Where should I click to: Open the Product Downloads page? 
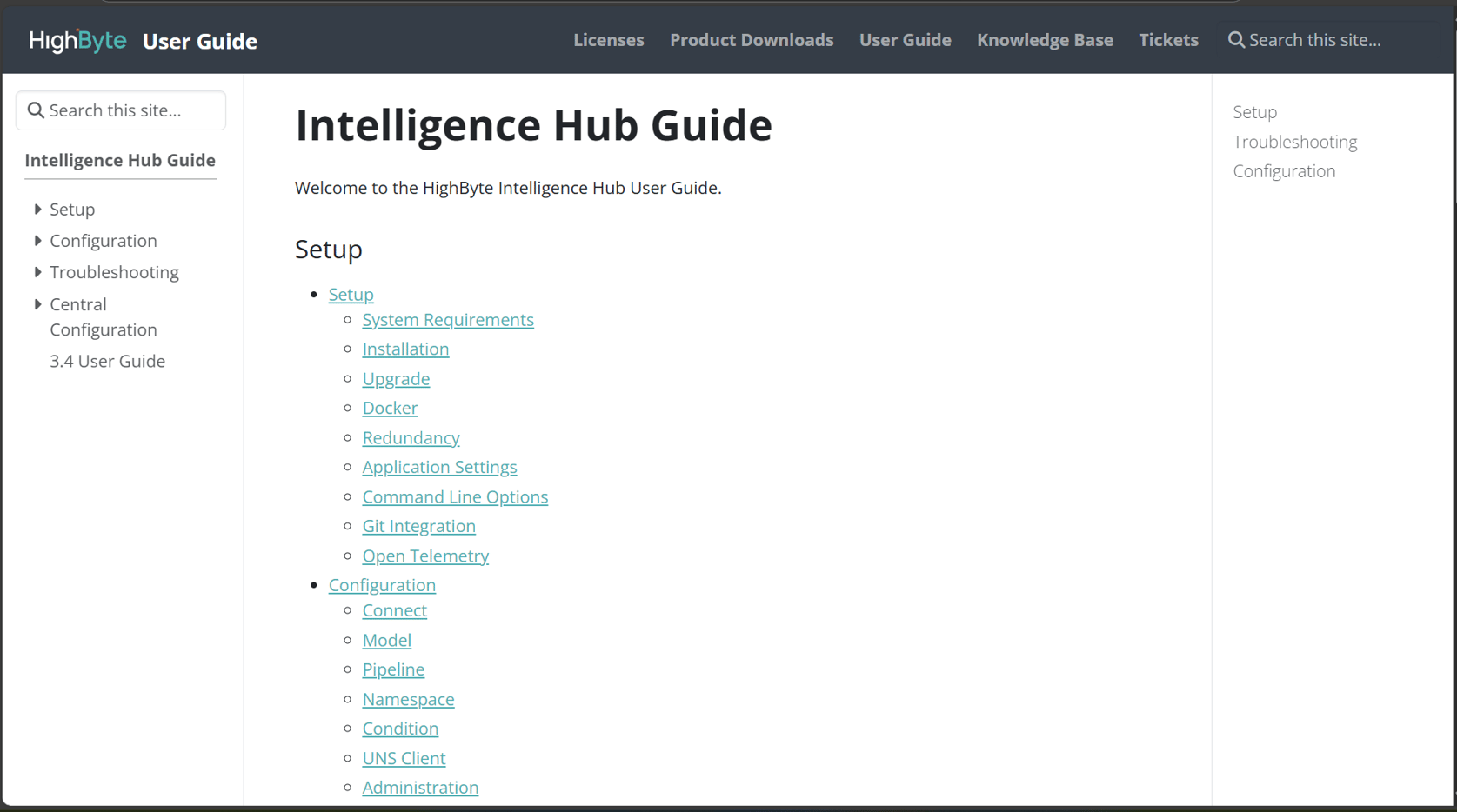[x=751, y=40]
